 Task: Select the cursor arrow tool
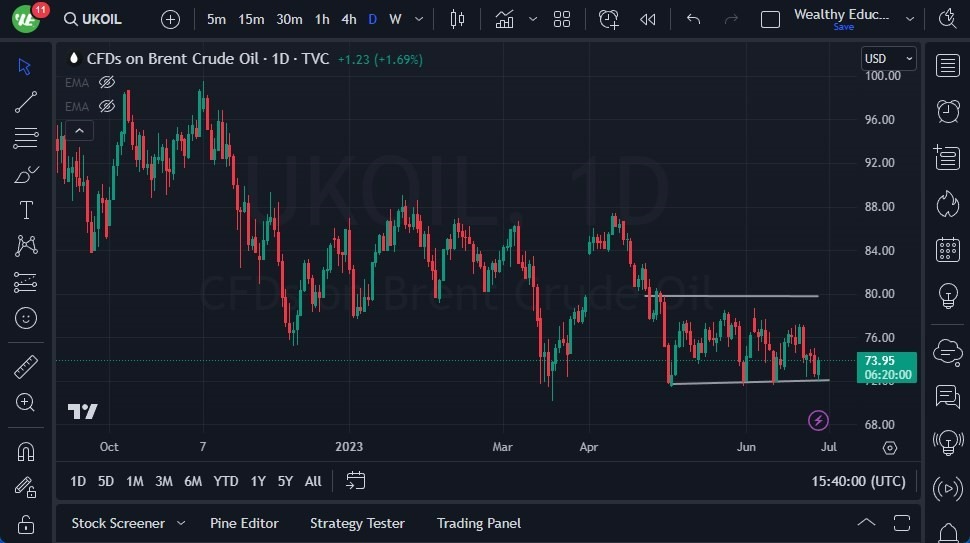tap(25, 66)
